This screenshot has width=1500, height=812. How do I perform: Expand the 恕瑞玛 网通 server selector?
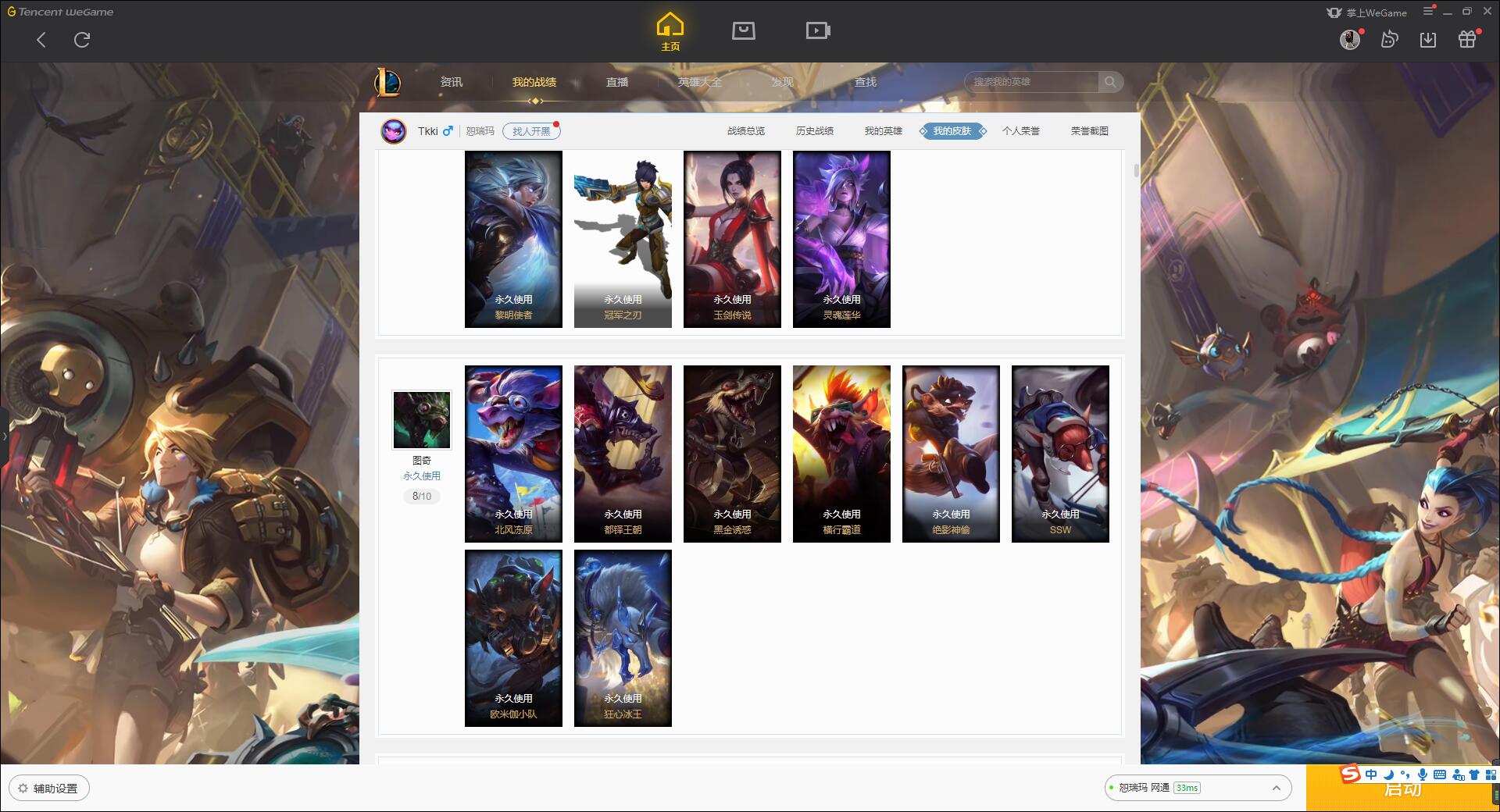pyautogui.click(x=1197, y=788)
